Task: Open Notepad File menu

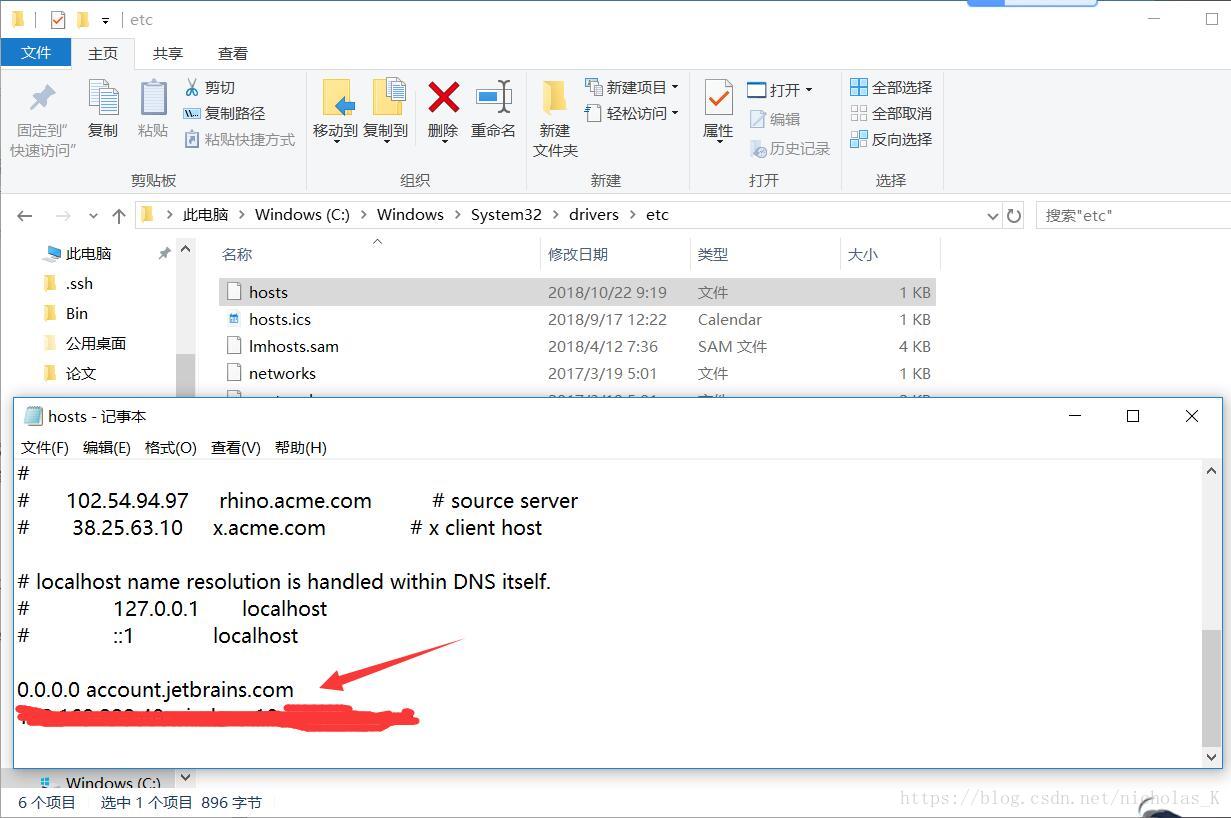Action: [45, 447]
